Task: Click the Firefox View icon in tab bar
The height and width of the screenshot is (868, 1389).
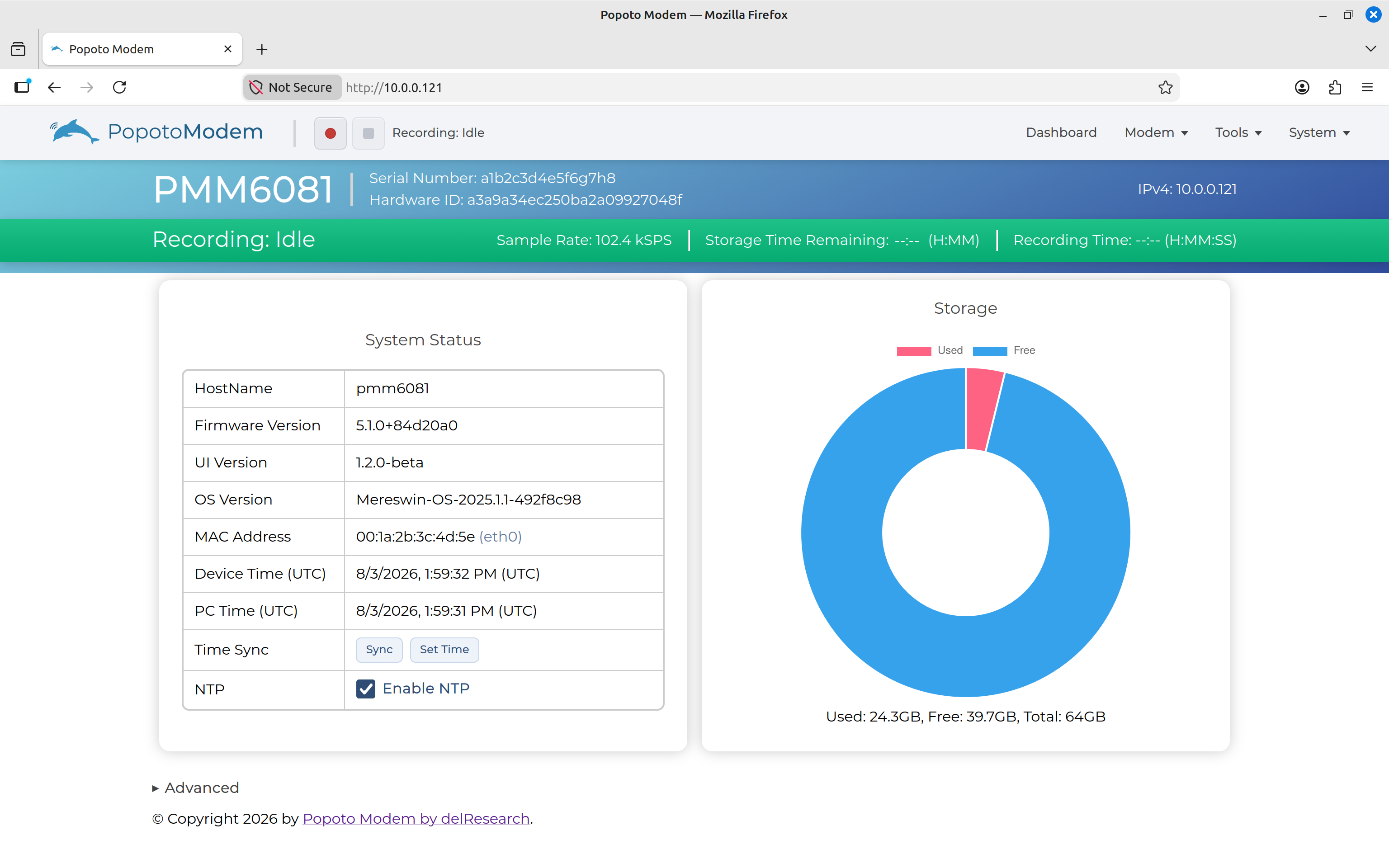Action: click(19, 49)
